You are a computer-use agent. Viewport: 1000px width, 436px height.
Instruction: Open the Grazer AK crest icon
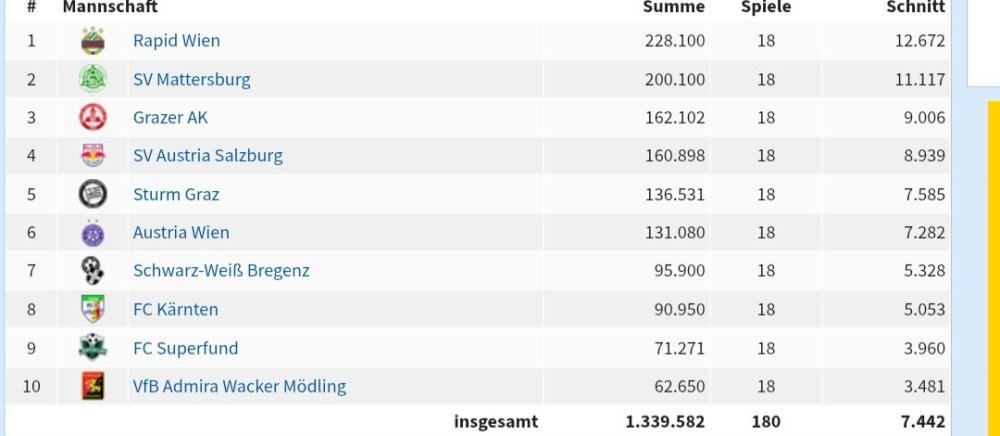click(93, 117)
